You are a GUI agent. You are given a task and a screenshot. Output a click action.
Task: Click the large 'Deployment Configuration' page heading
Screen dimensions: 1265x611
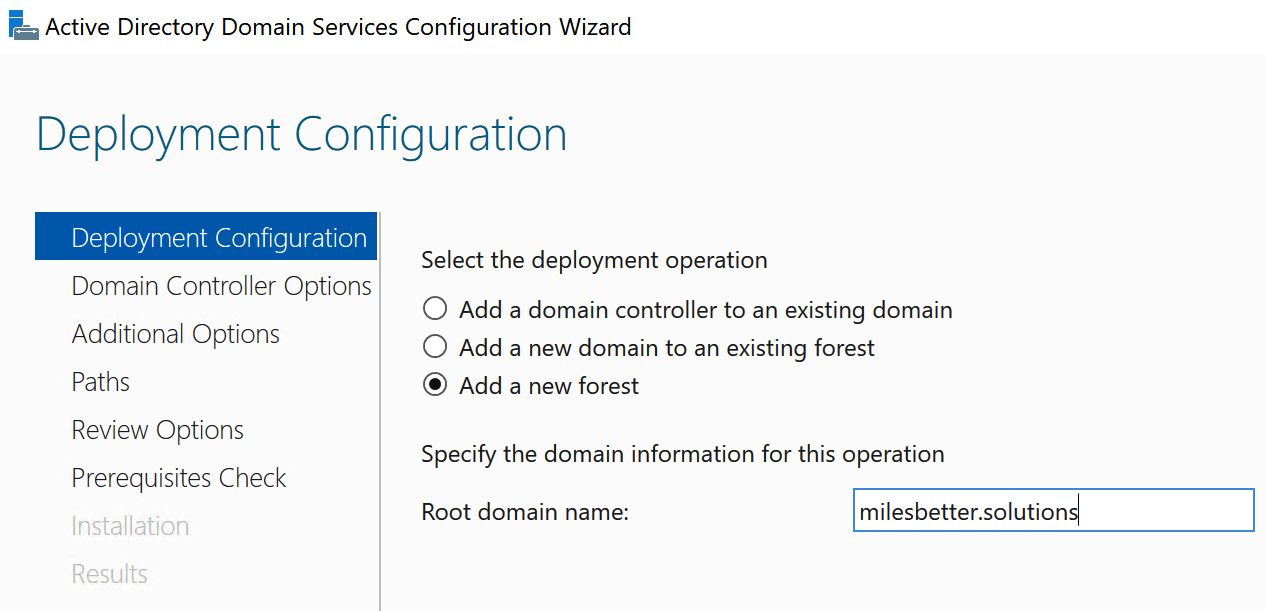tap(302, 135)
